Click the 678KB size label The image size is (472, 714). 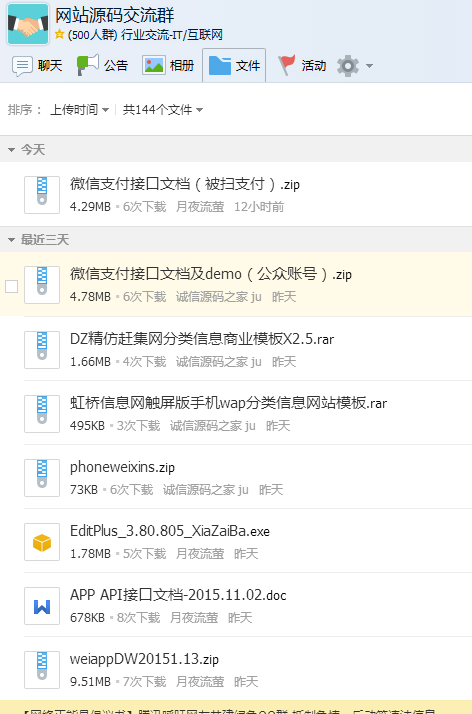tap(87, 618)
